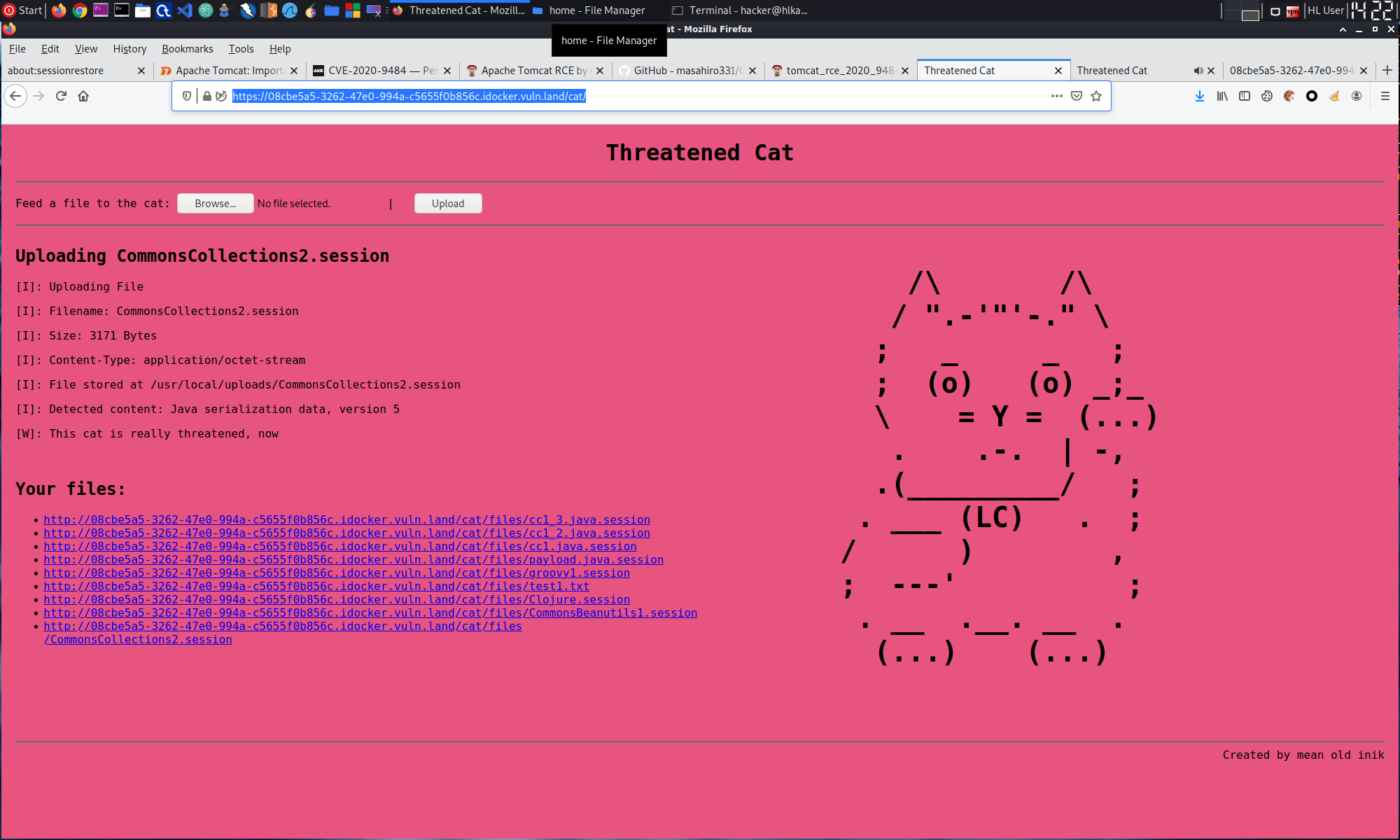This screenshot has width=1400, height=840.
Task: Show sidebars icon in toolbar
Action: (x=1245, y=96)
